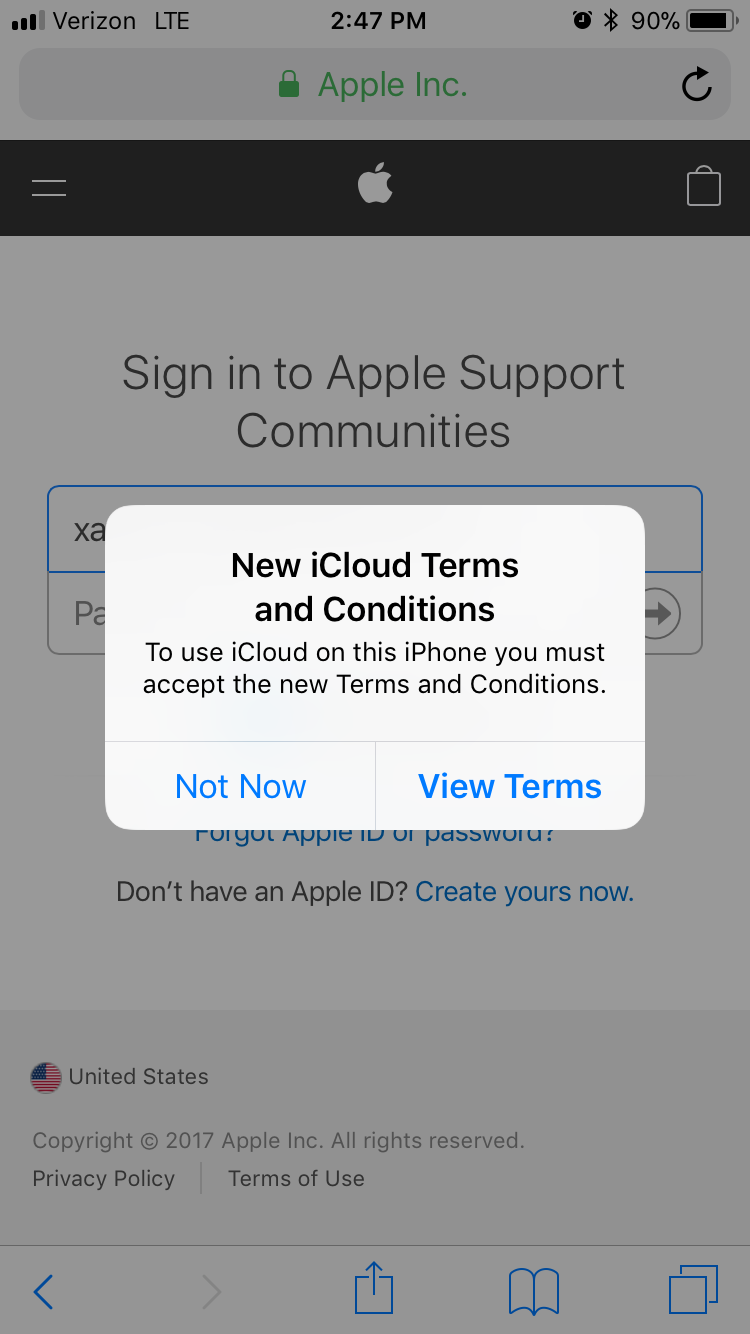Open the Safari tabs overview icon
This screenshot has width=750, height=1334.
click(x=693, y=1289)
